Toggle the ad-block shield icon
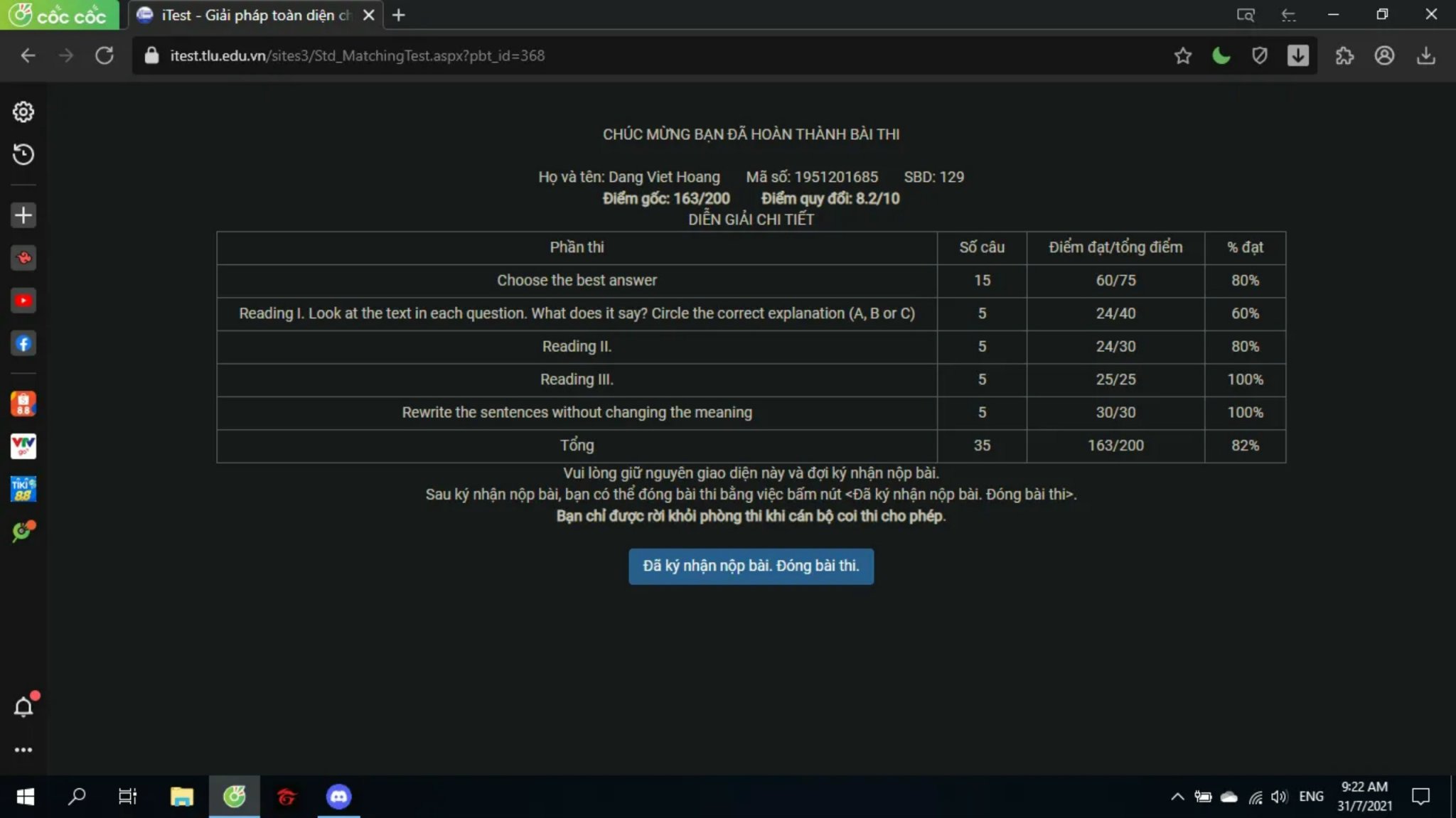 1259,55
